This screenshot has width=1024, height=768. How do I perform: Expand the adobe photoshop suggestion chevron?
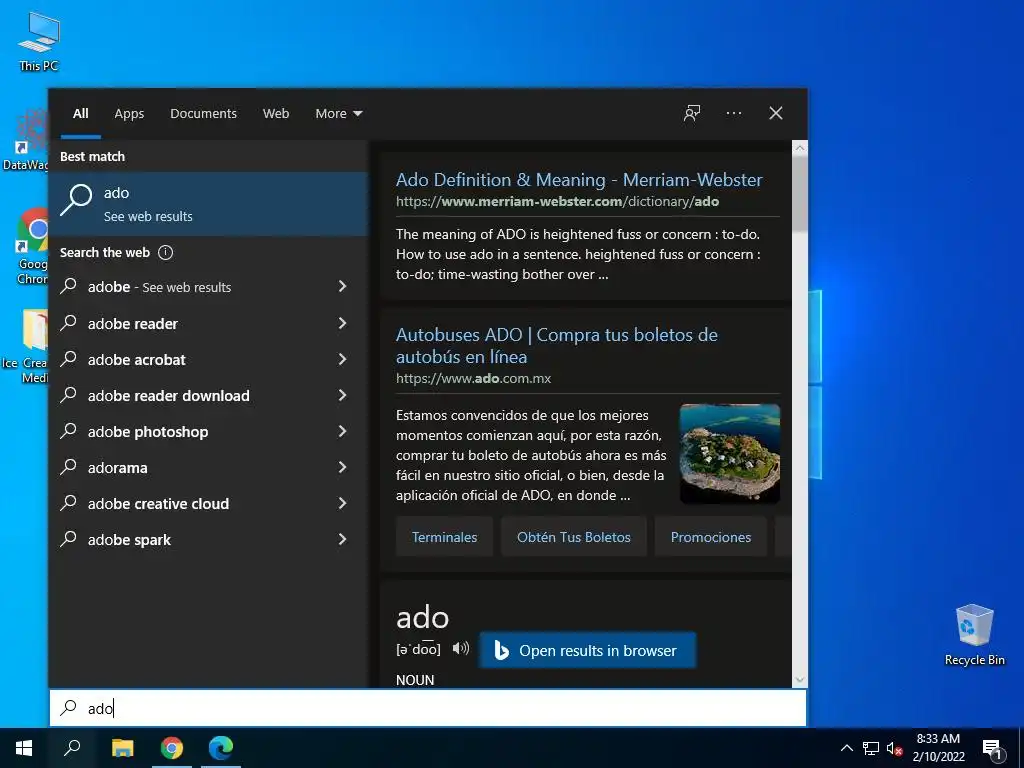342,431
